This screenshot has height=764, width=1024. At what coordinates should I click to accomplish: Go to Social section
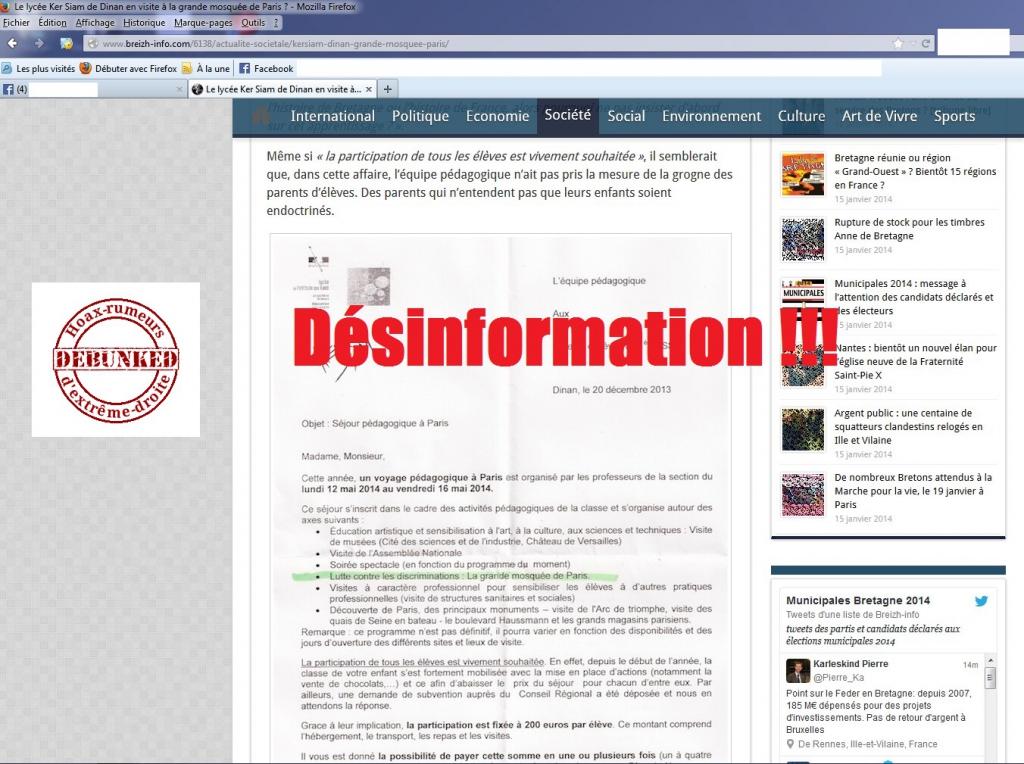626,116
